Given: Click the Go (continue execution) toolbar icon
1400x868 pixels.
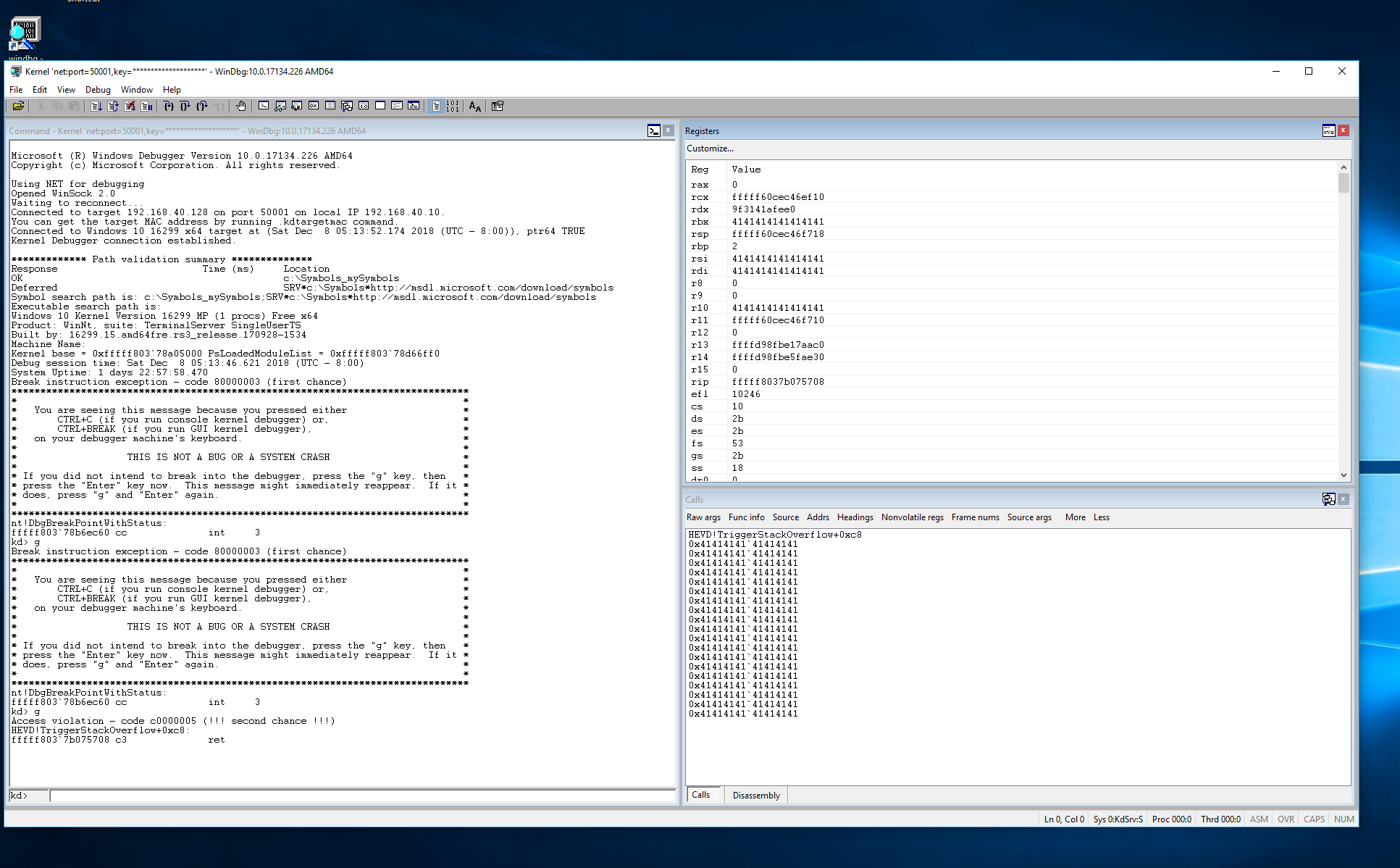Looking at the screenshot, I should tap(96, 107).
